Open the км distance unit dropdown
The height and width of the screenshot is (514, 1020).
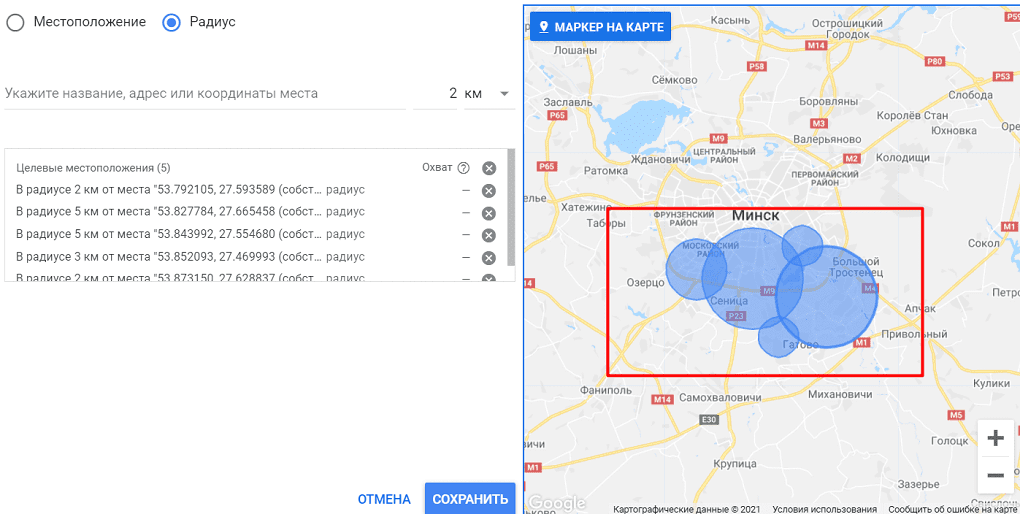[x=488, y=93]
